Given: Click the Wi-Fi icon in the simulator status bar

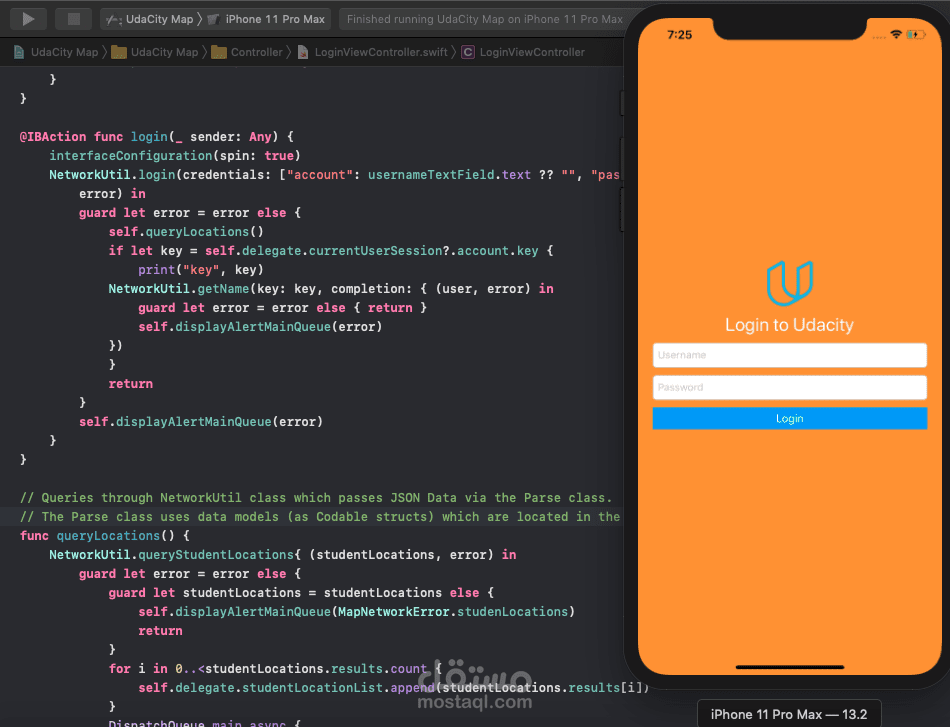Looking at the screenshot, I should (896, 35).
